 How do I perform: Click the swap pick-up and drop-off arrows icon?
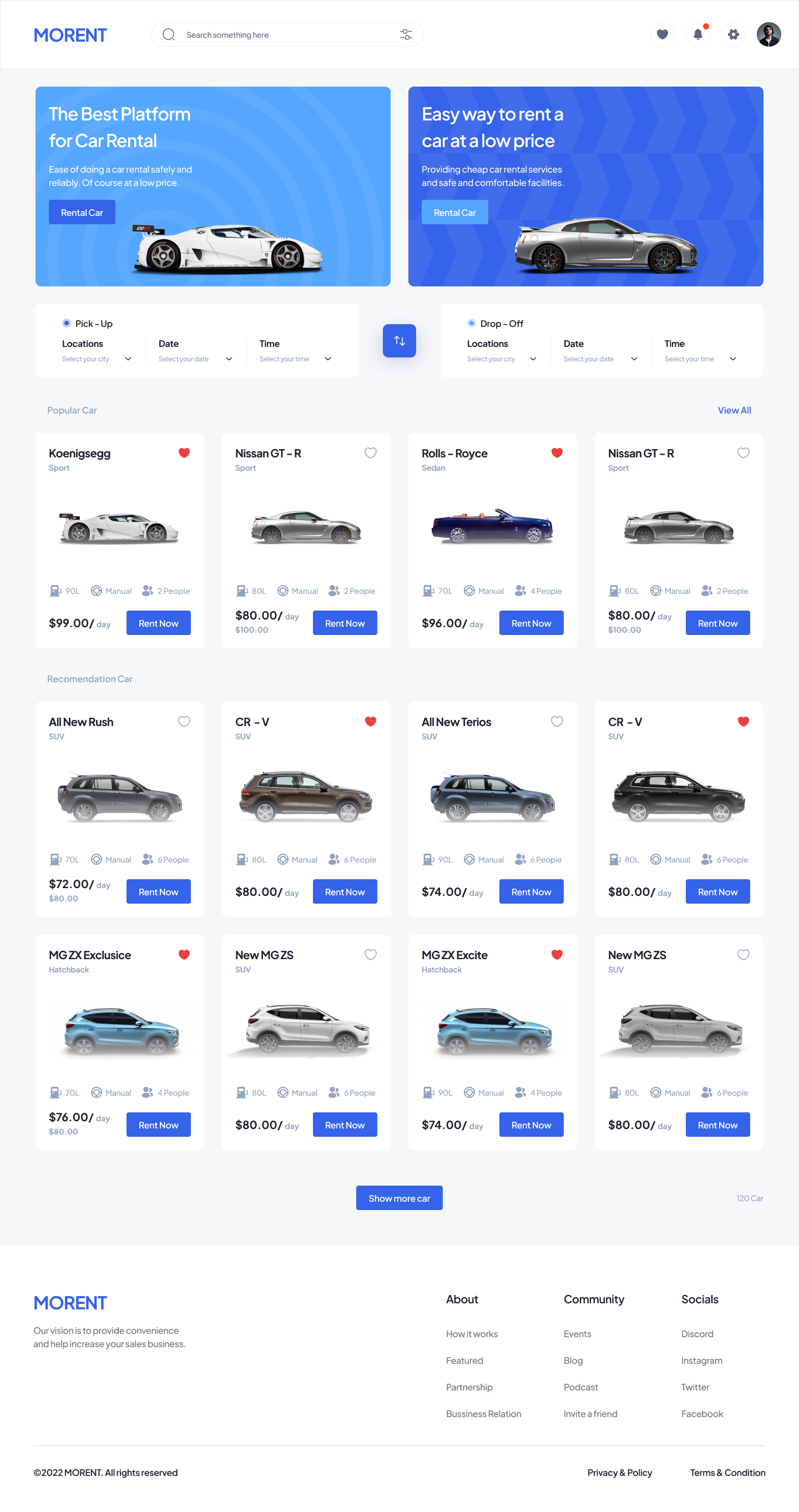pos(399,340)
